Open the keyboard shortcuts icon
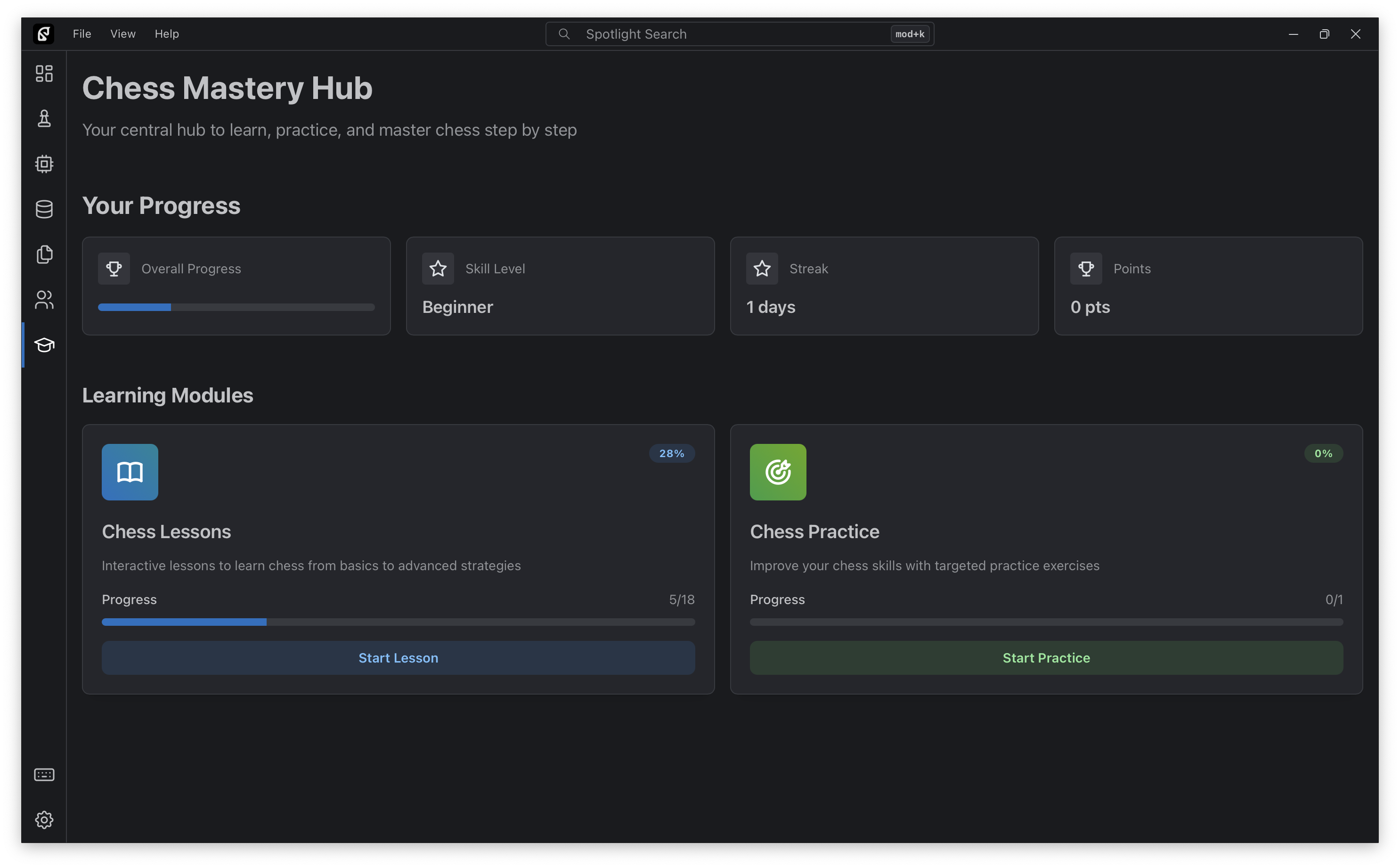Screen dimensions: 1400x868 point(44,775)
